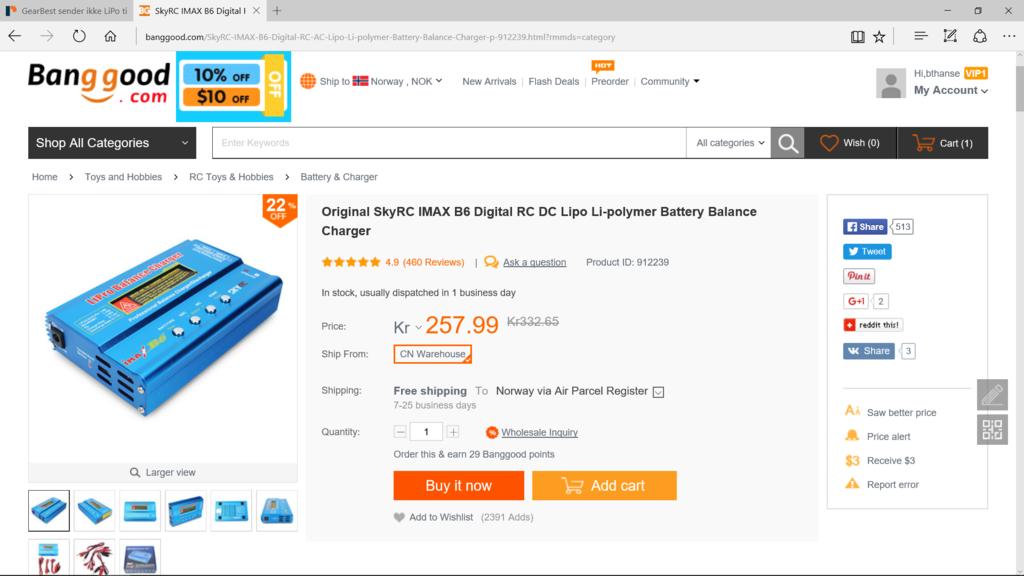Viewport: 1024px width, 576px height.
Task: Pin product on Pinterest
Action: point(858,276)
